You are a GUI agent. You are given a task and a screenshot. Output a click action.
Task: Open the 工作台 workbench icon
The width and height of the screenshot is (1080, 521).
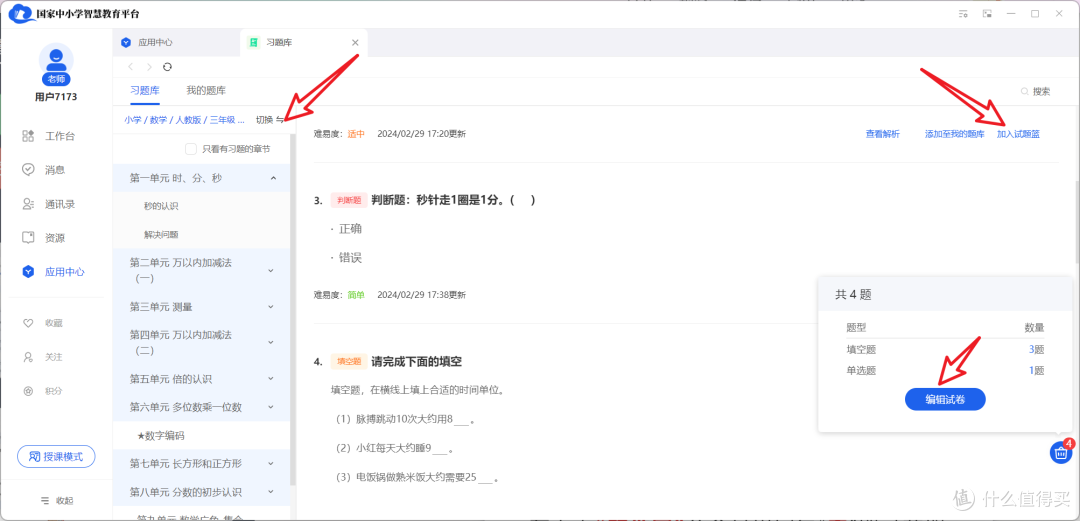(28, 136)
